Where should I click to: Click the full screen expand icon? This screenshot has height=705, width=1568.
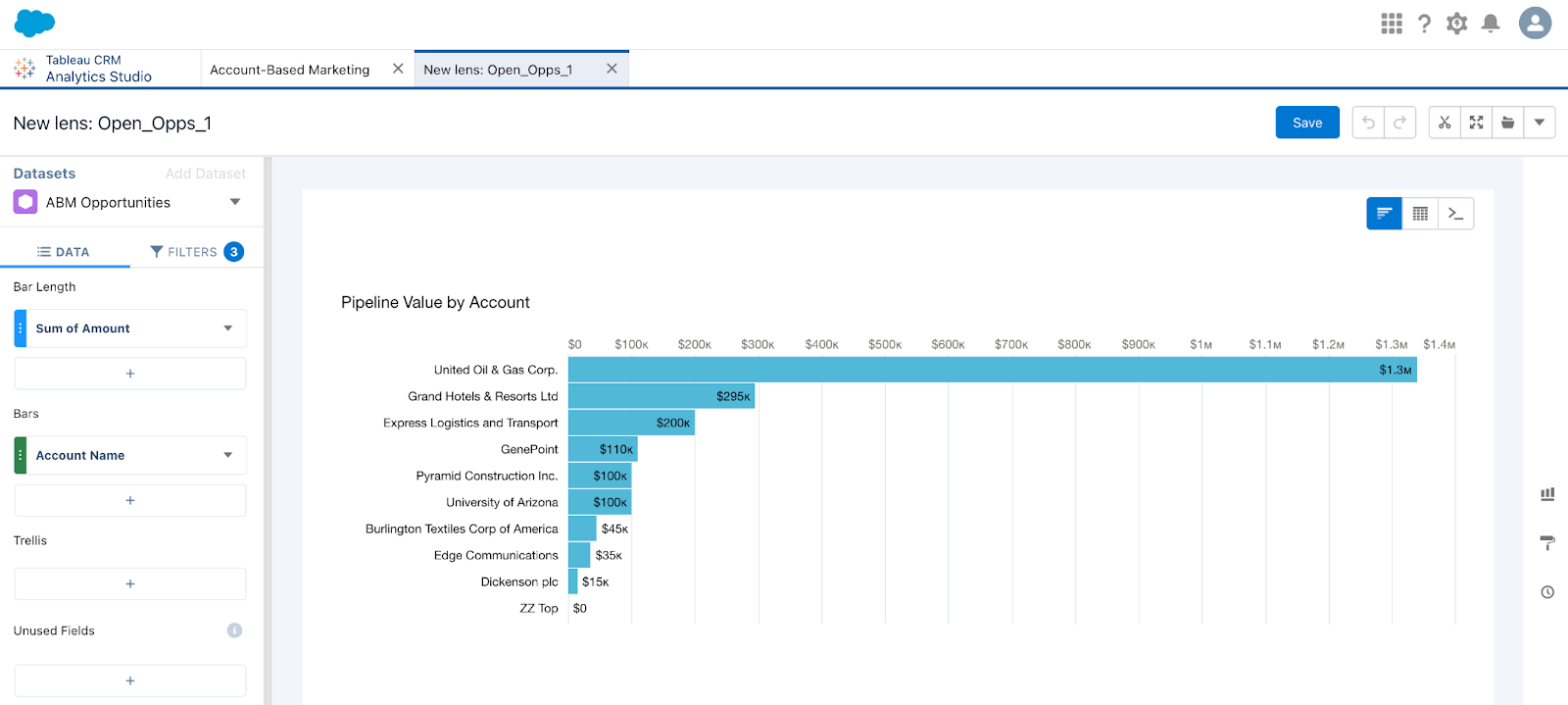[1476, 123]
